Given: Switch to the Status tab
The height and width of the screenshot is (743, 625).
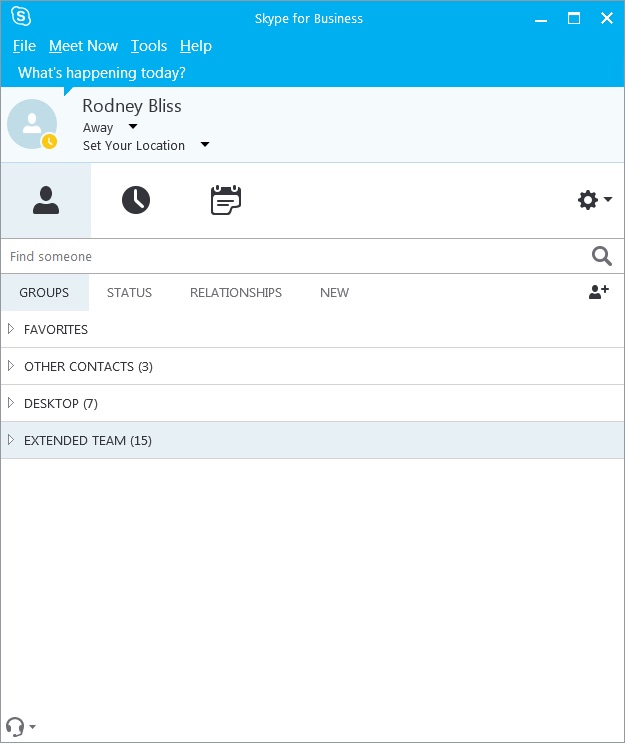Looking at the screenshot, I should click(129, 293).
